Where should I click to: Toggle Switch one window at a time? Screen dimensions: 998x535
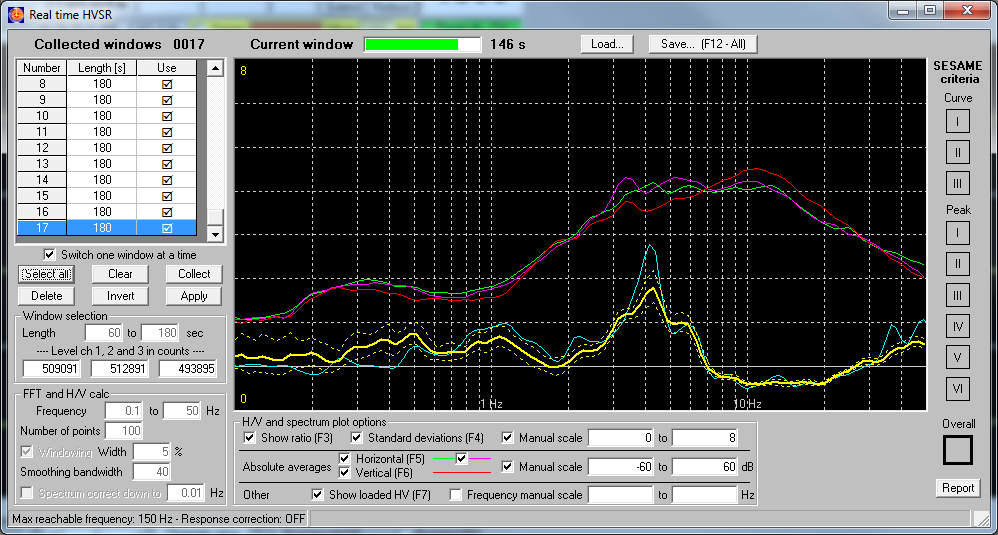click(x=49, y=254)
